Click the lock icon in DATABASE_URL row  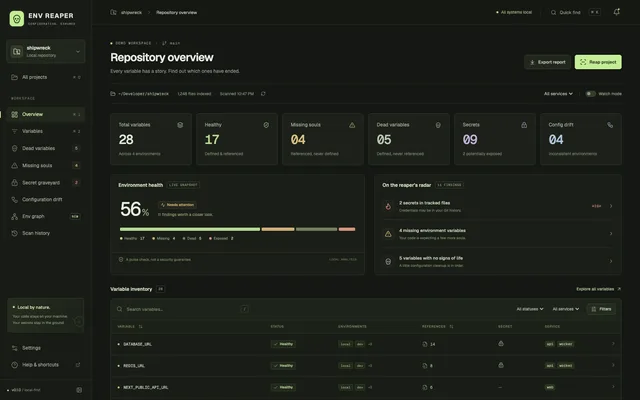click(x=501, y=344)
